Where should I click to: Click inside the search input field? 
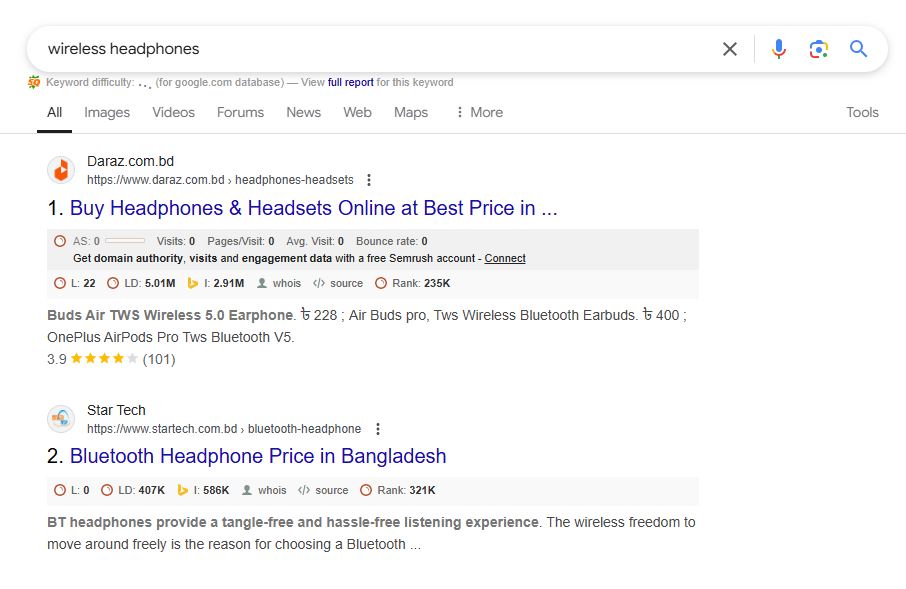coord(300,48)
